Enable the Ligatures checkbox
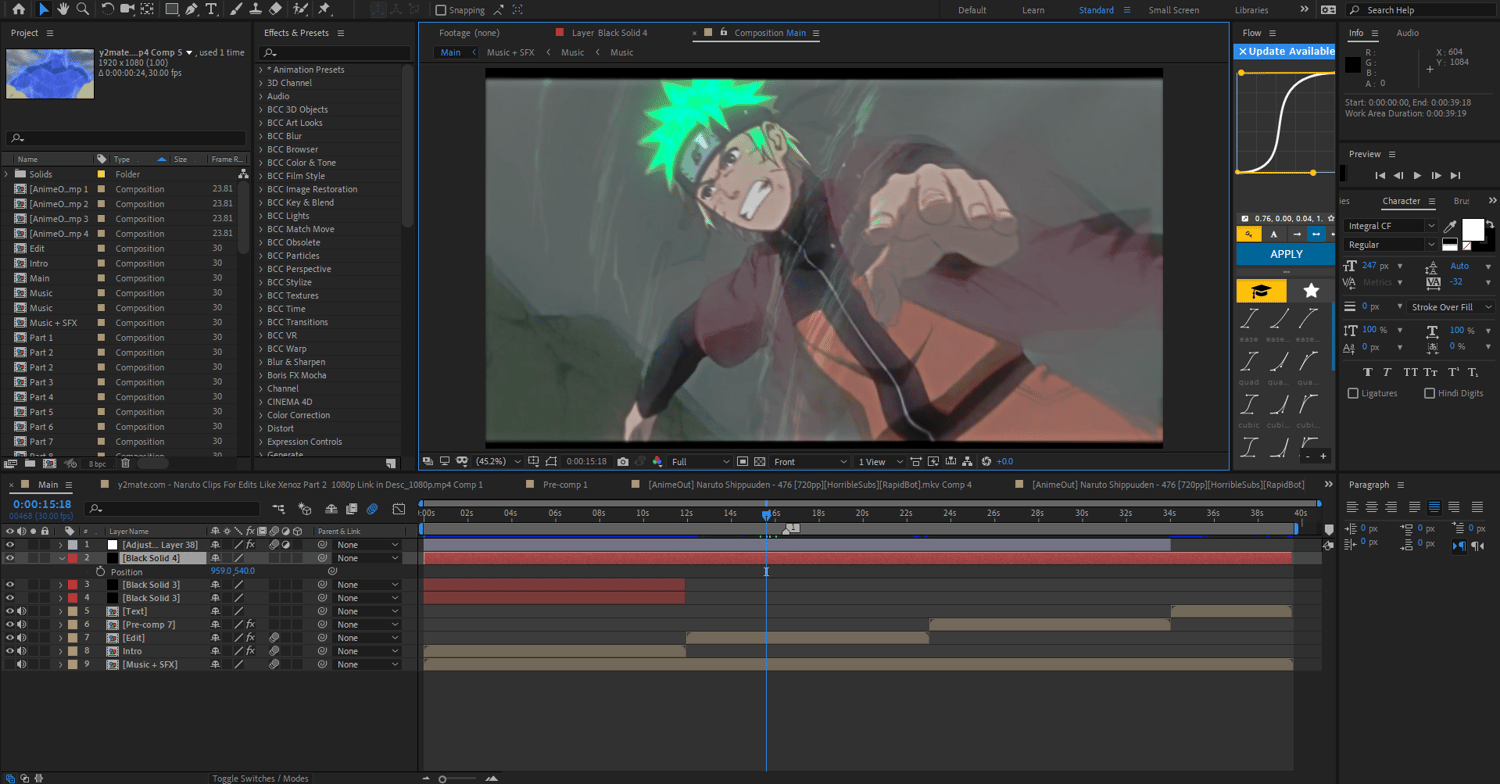The height and width of the screenshot is (784, 1500). tap(1353, 393)
